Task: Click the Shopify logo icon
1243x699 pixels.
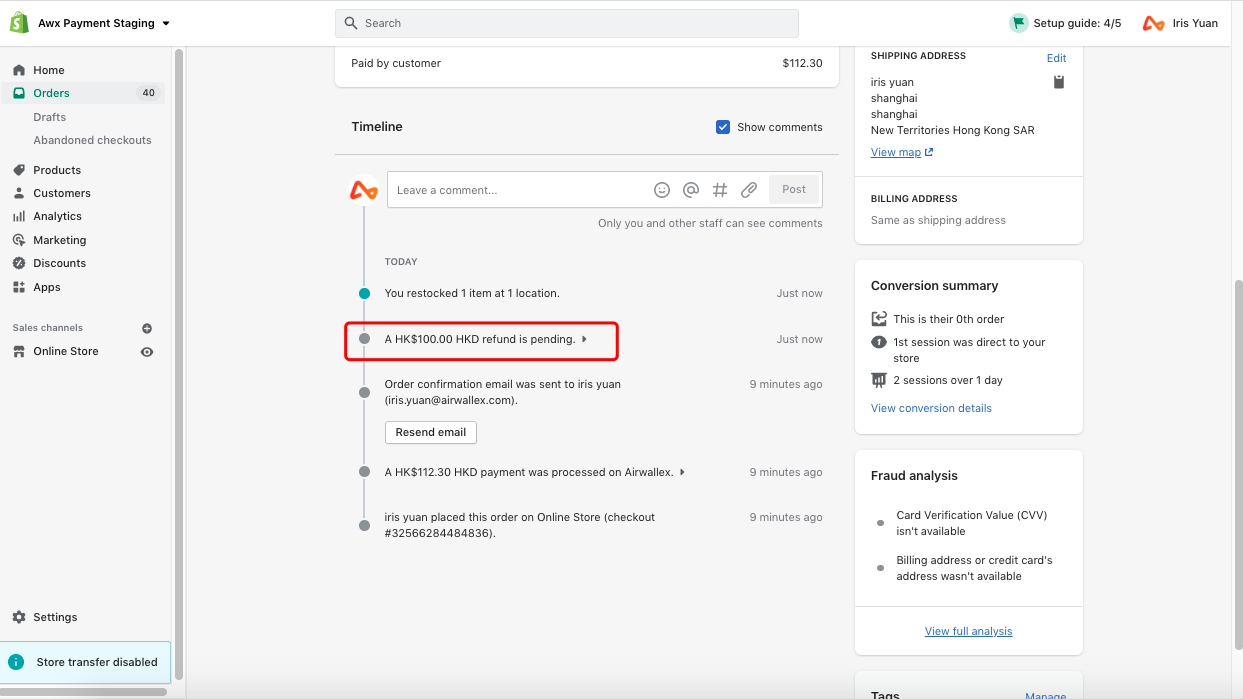Action: (19, 23)
